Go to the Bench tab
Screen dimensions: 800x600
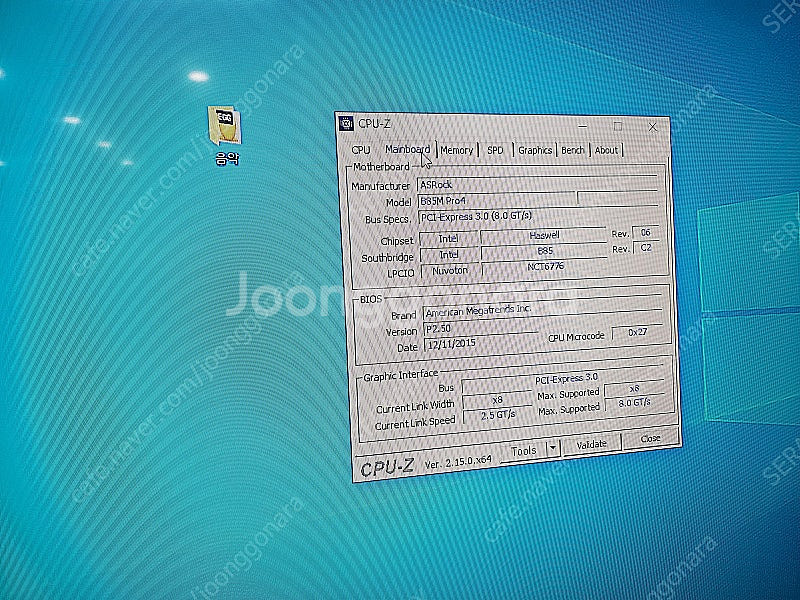[x=572, y=150]
